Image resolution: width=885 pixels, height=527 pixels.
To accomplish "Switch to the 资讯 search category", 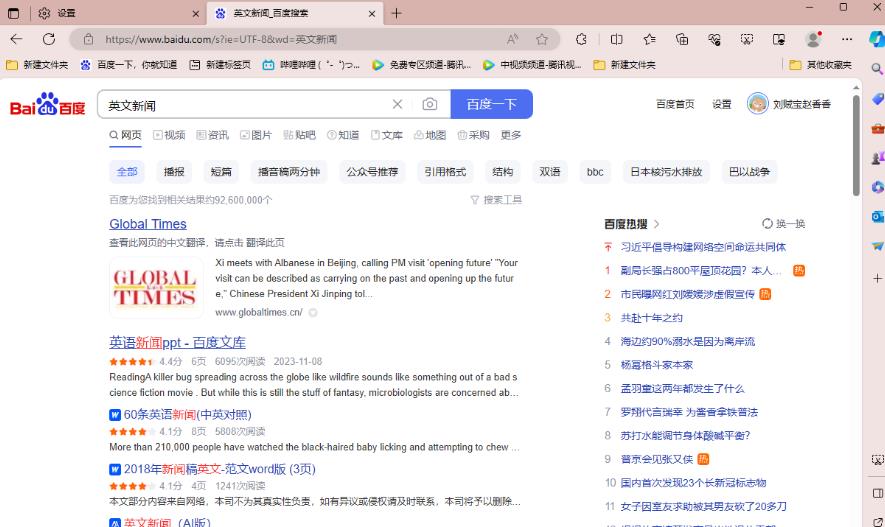I will tap(213, 135).
